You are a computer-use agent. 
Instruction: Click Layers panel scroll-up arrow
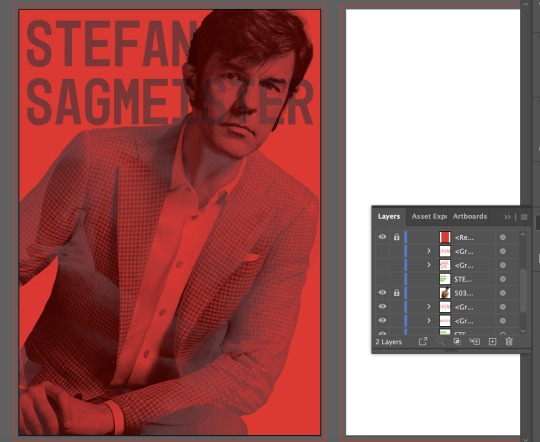tap(523, 234)
